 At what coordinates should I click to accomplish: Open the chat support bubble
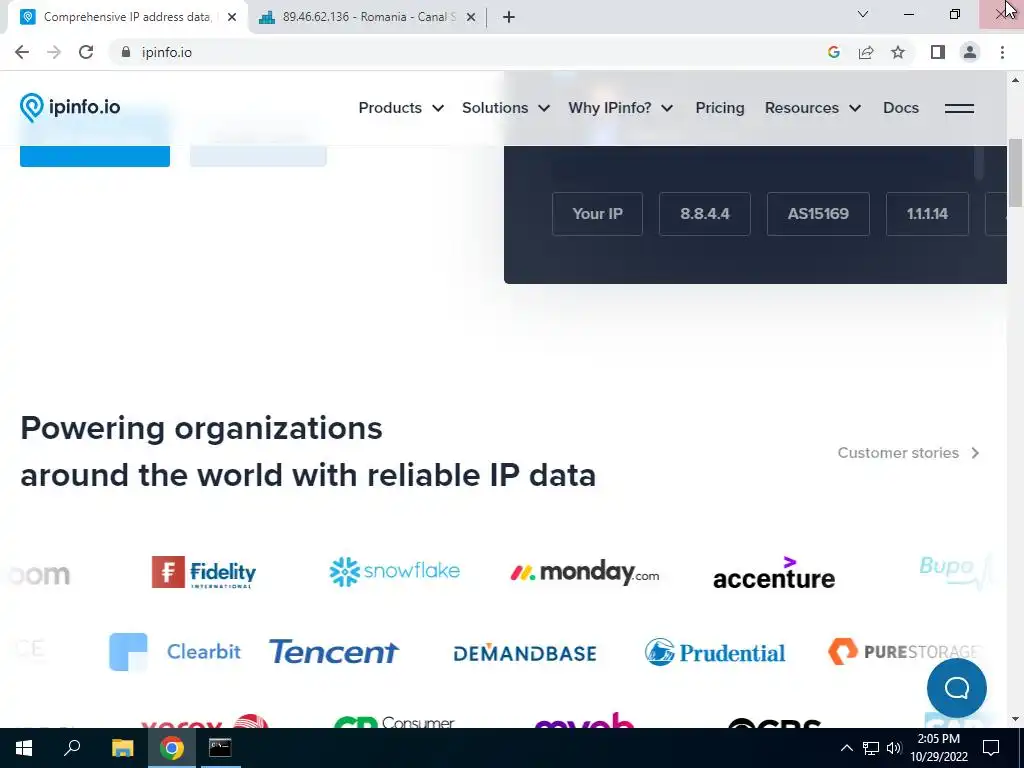(x=957, y=688)
